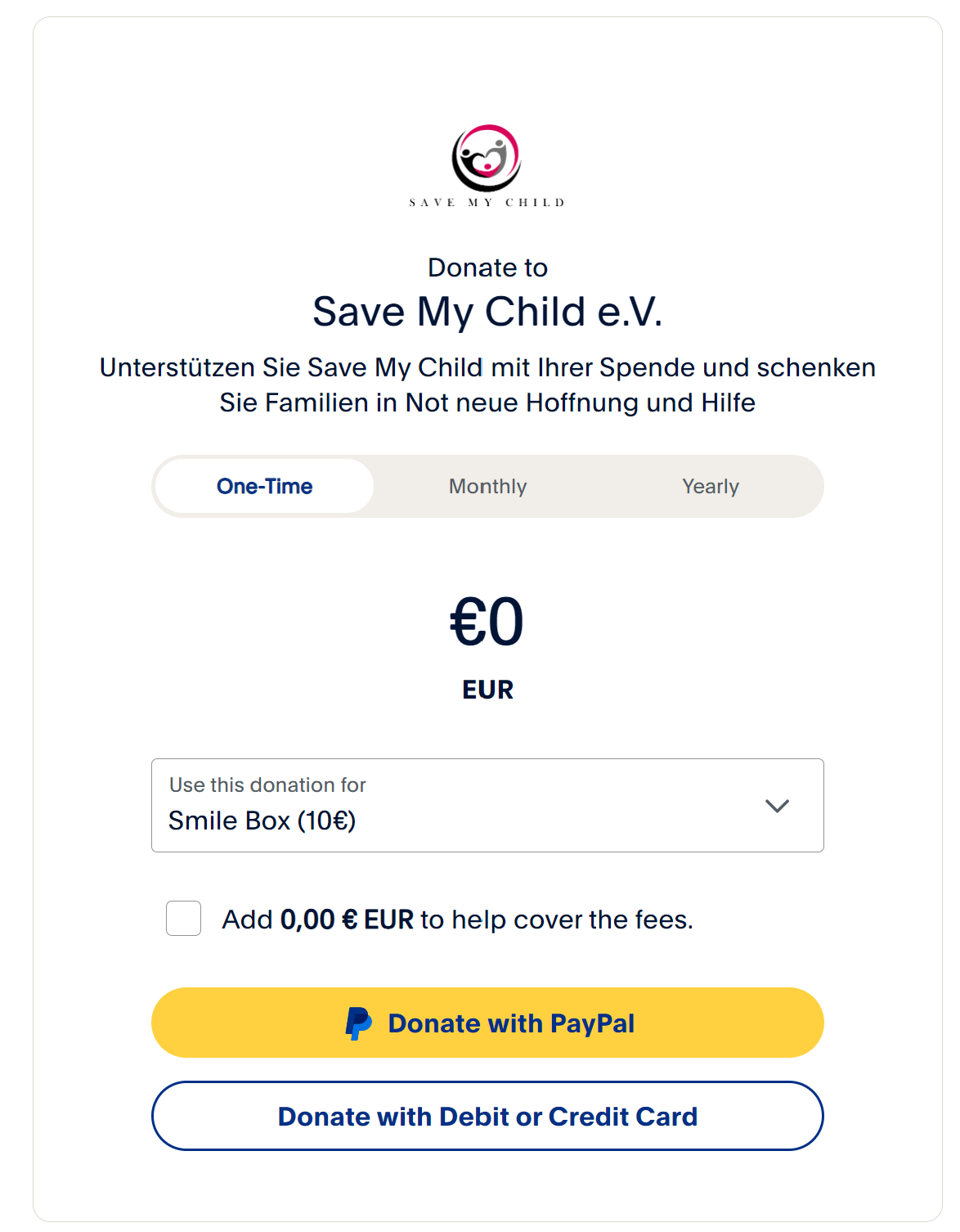Click the Save My Child circular logo
The image size is (960, 1232).
(x=487, y=158)
